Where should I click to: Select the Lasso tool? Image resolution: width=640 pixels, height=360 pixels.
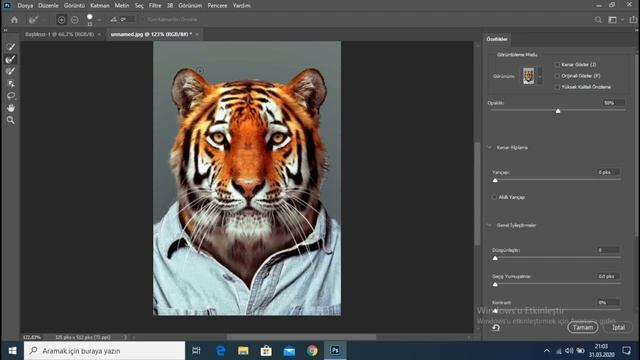click(x=11, y=96)
